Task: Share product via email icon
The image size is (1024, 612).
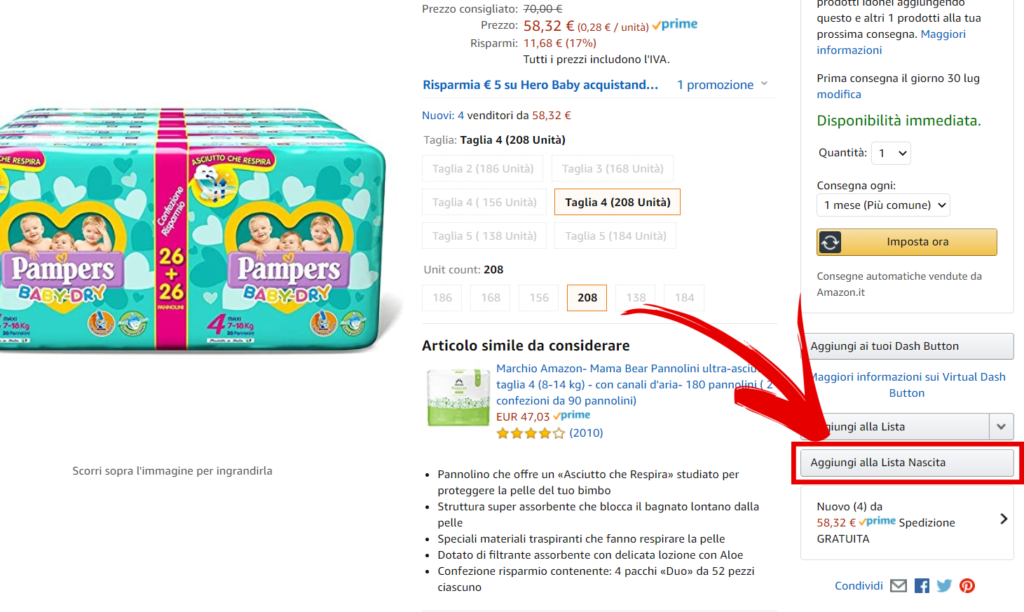Action: point(898,586)
